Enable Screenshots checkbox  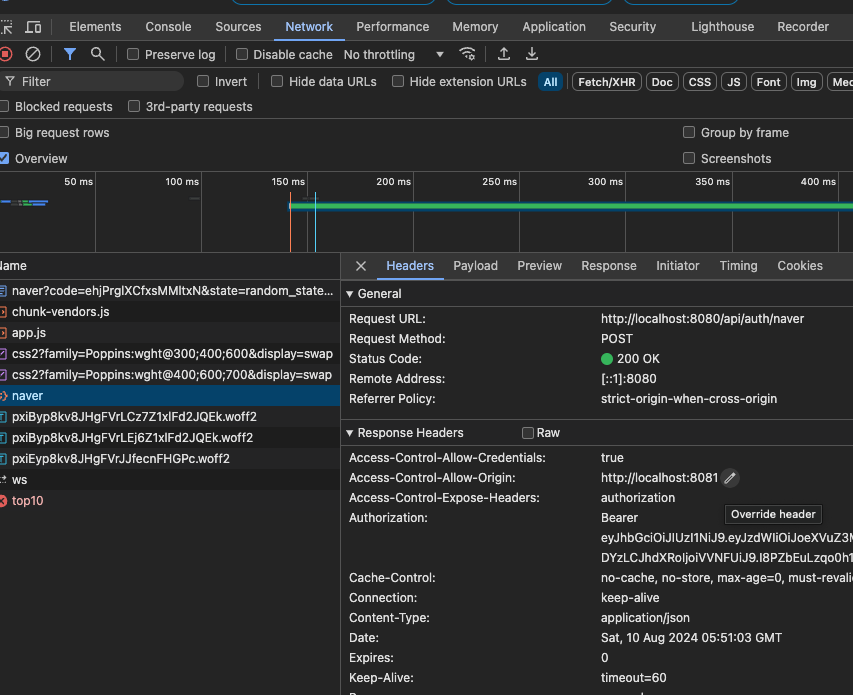689,158
